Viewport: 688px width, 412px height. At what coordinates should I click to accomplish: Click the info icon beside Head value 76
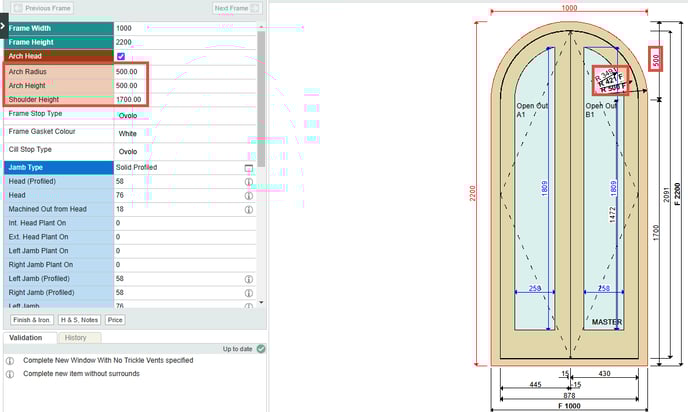pos(248,196)
